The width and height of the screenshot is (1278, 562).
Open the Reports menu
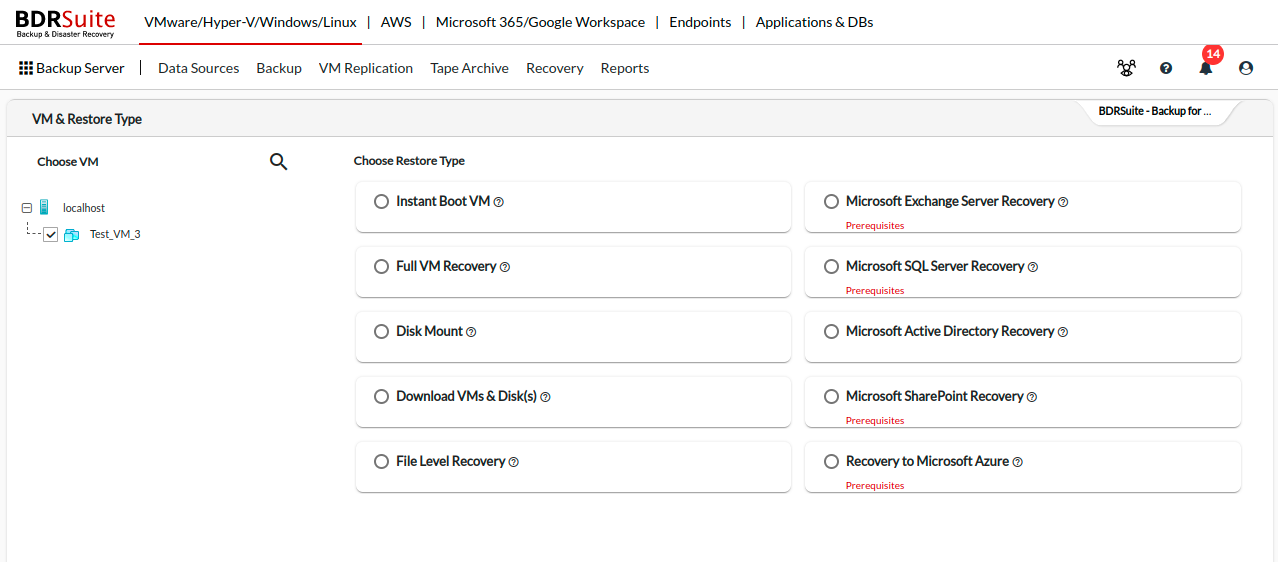point(625,68)
